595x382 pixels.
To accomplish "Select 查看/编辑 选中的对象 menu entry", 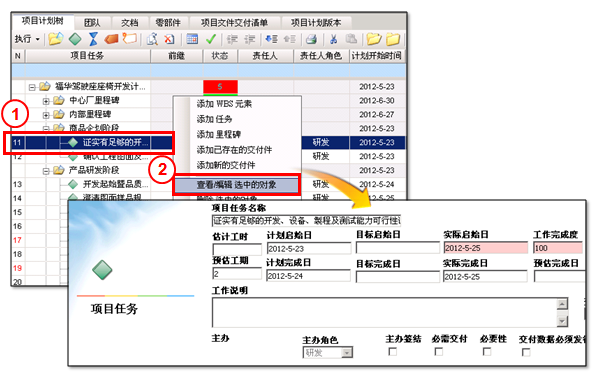I will click(236, 185).
